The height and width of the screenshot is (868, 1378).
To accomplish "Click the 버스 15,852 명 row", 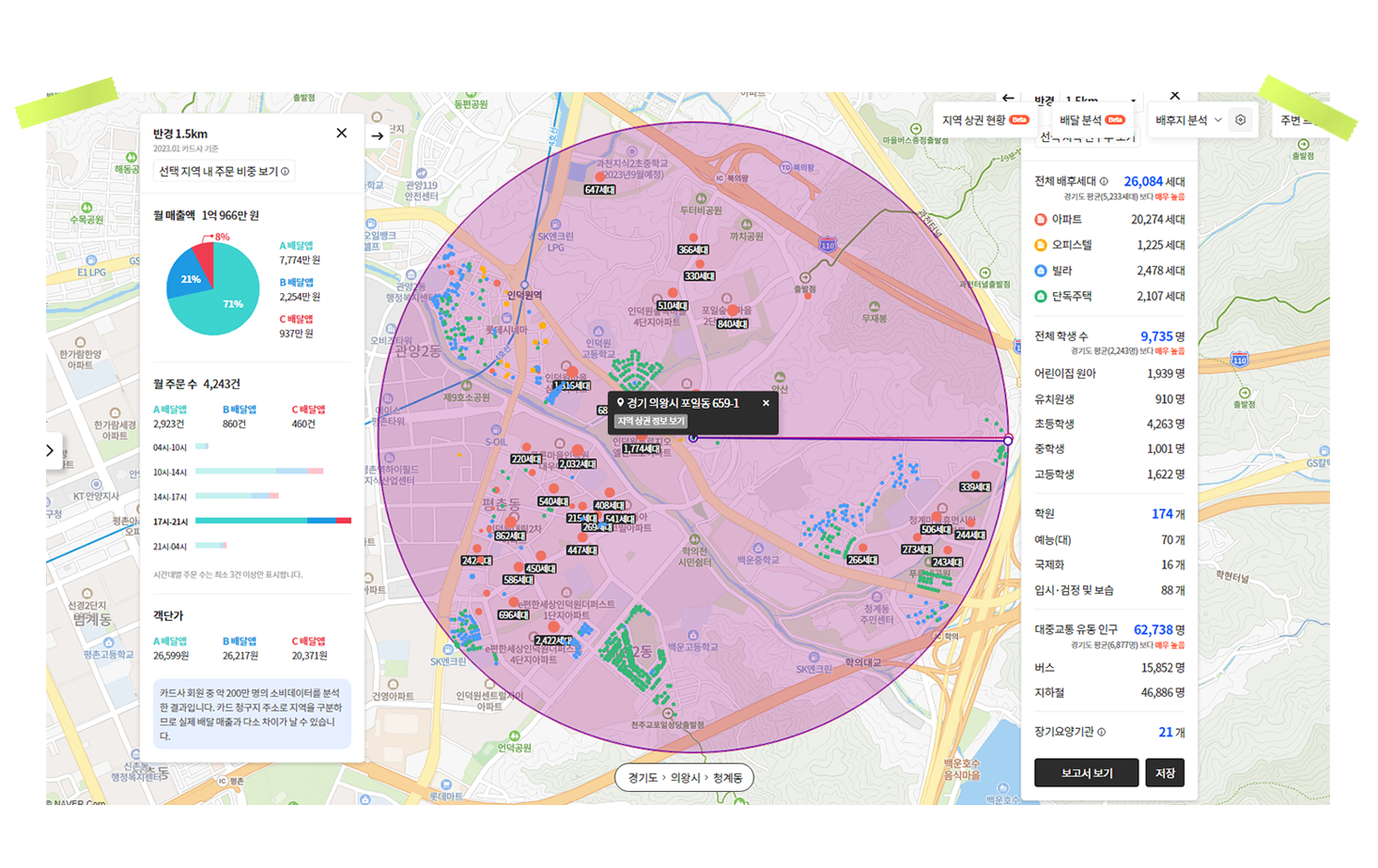I will (1109, 668).
